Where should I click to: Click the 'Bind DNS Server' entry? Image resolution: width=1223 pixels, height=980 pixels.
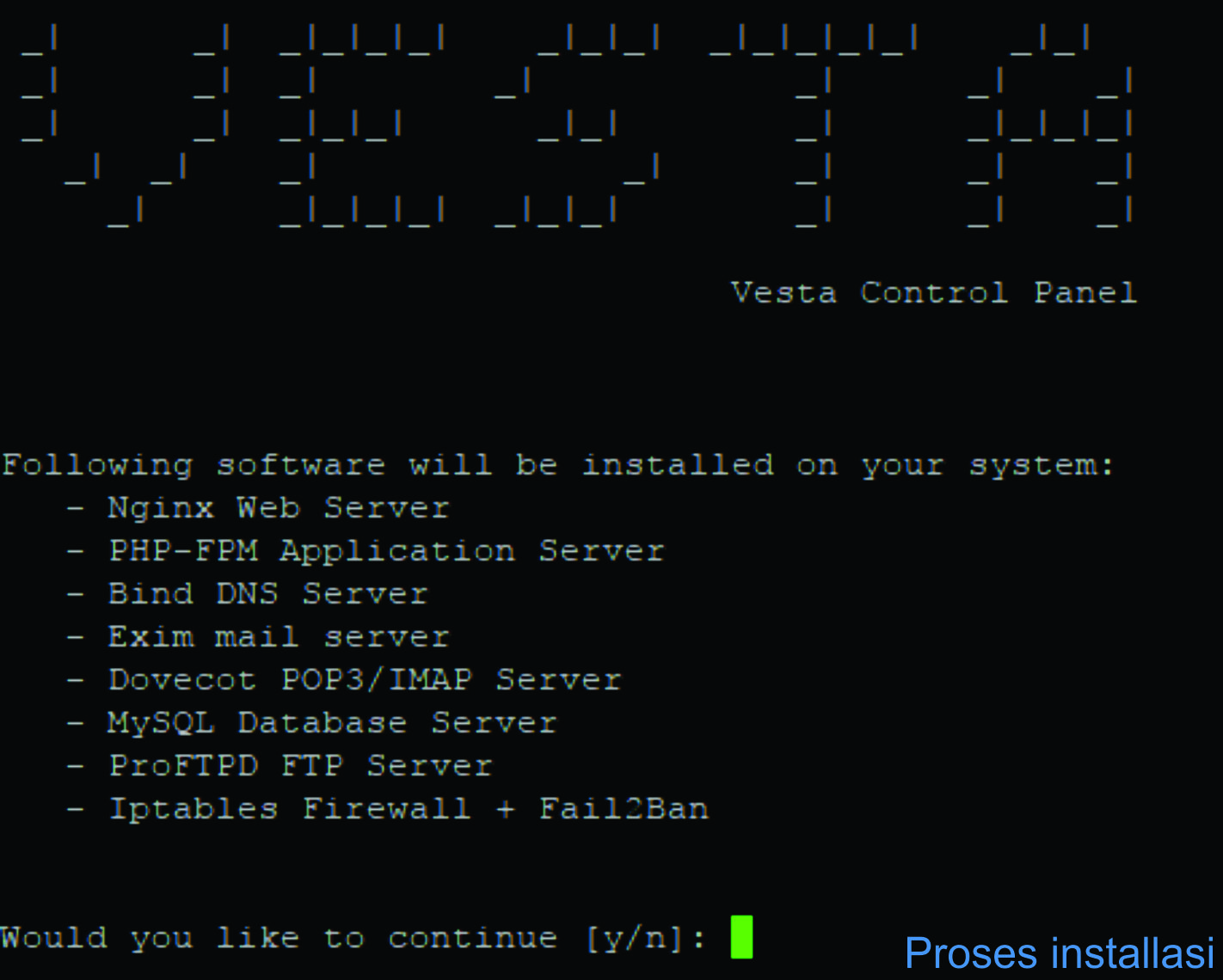point(268,594)
